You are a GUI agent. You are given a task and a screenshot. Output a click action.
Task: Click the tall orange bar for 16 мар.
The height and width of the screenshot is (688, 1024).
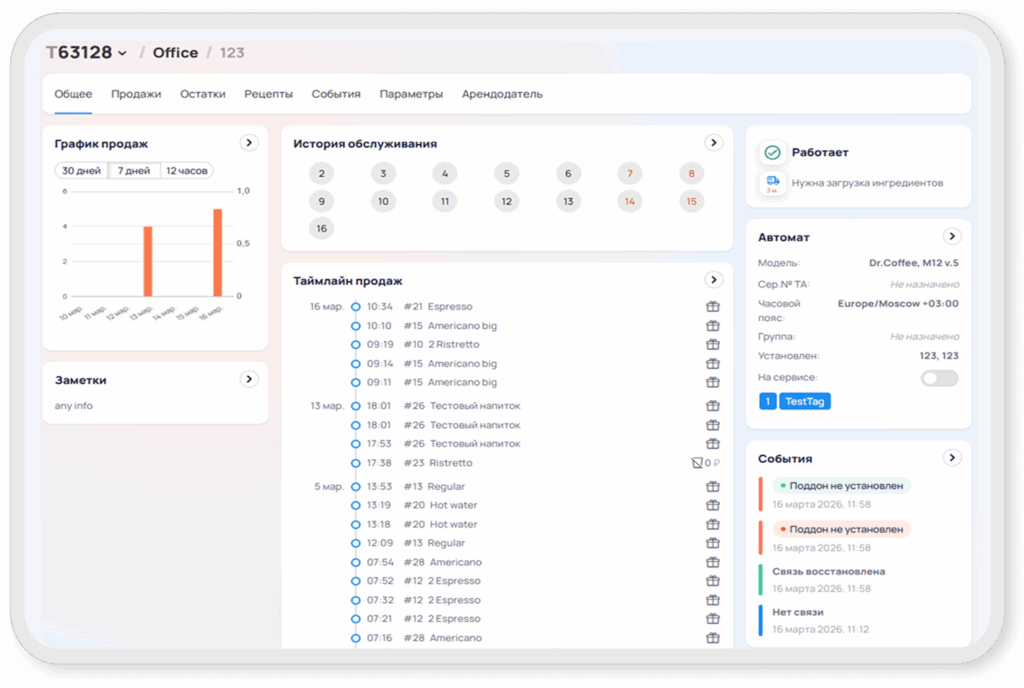(217, 252)
